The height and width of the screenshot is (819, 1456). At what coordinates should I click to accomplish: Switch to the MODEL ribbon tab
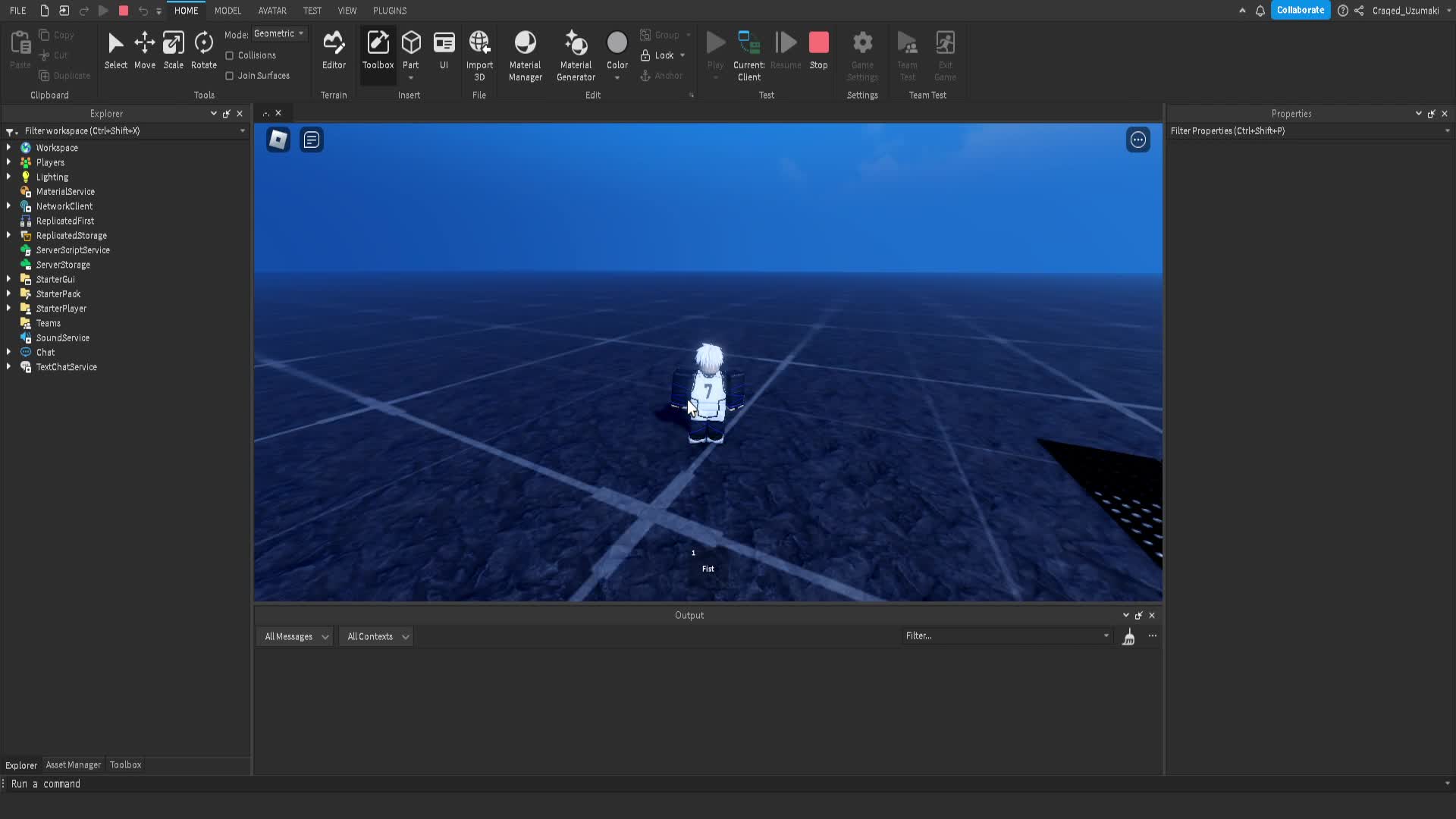[x=227, y=11]
